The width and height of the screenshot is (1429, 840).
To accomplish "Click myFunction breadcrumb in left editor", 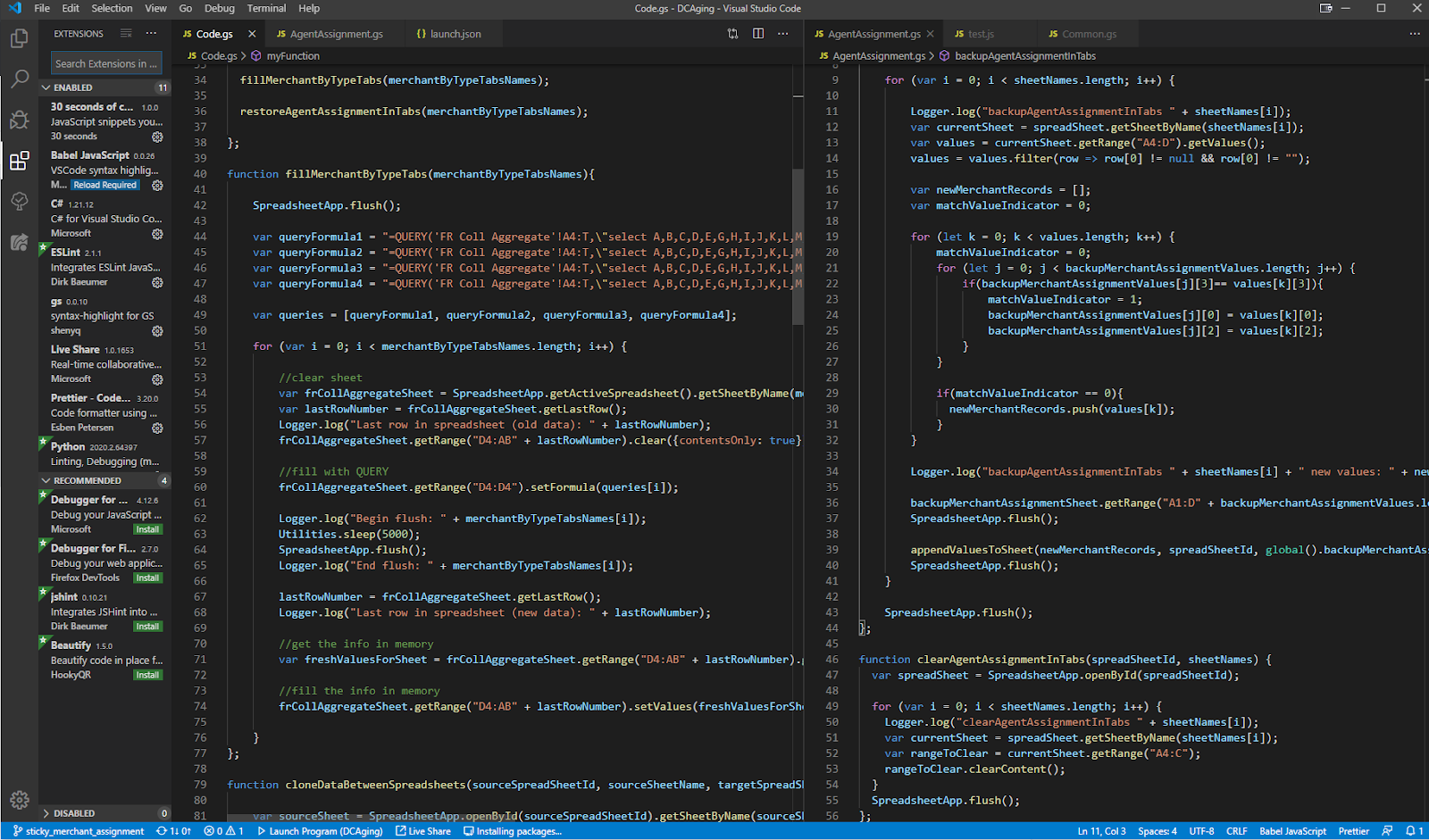I will [293, 55].
